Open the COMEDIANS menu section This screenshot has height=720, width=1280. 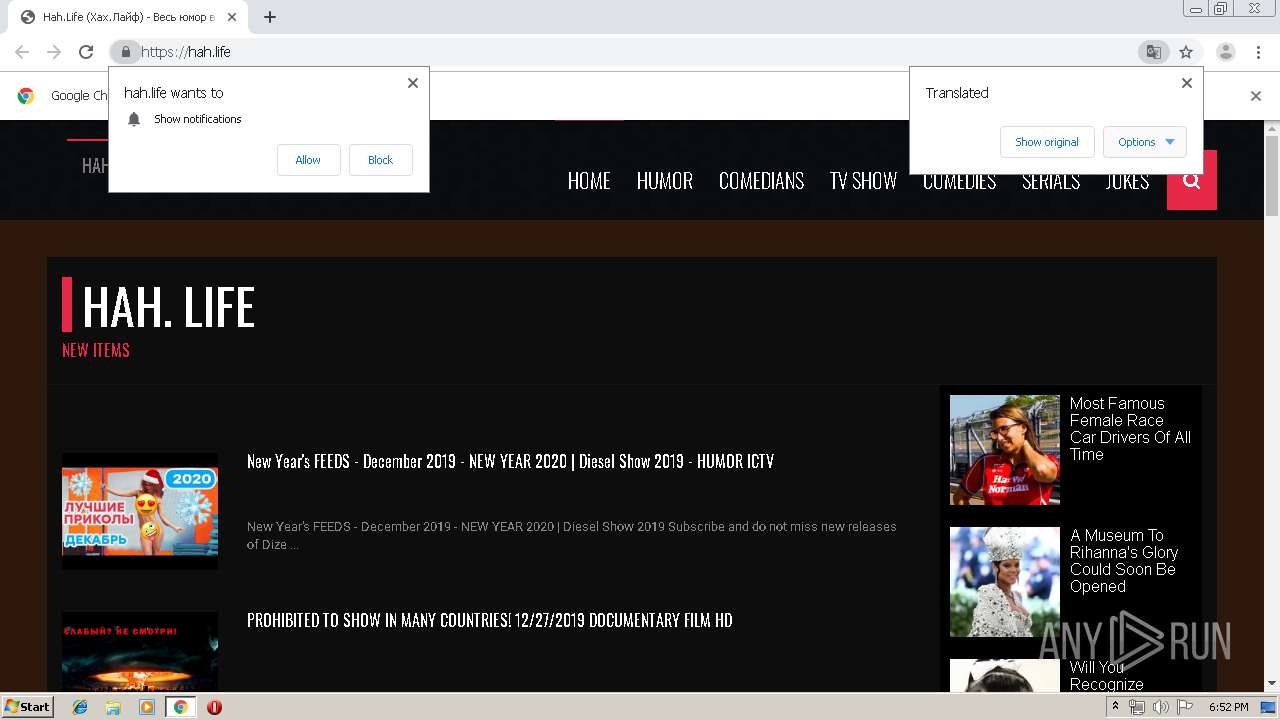(x=762, y=181)
